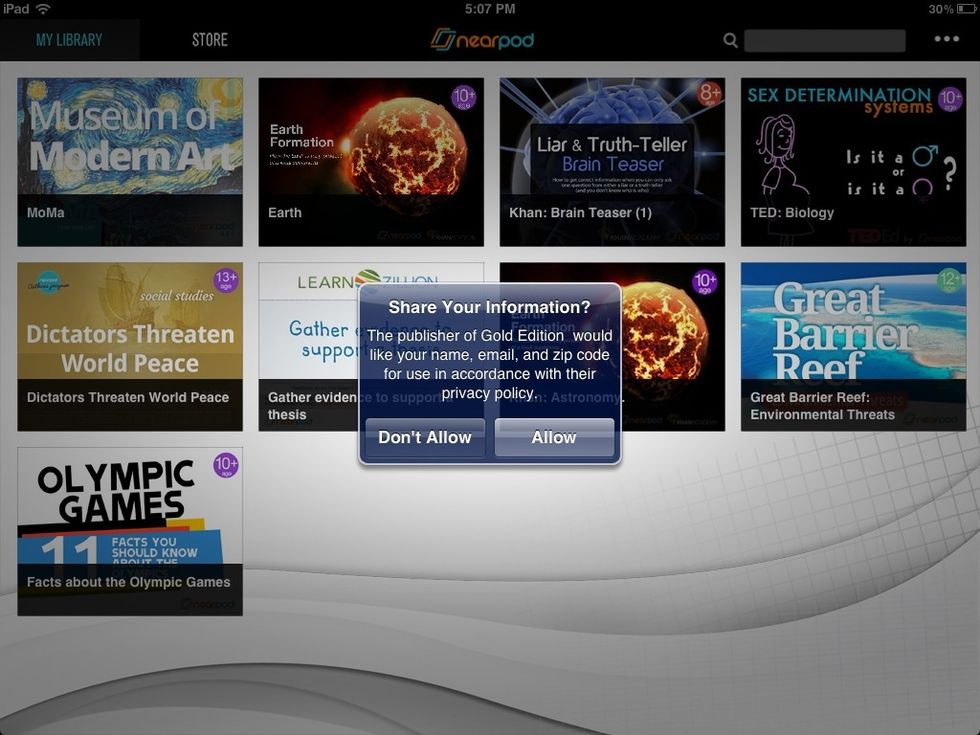The image size is (980, 735).
Task: Tap the Wi-Fi icon in the status bar
Action: point(41,7)
